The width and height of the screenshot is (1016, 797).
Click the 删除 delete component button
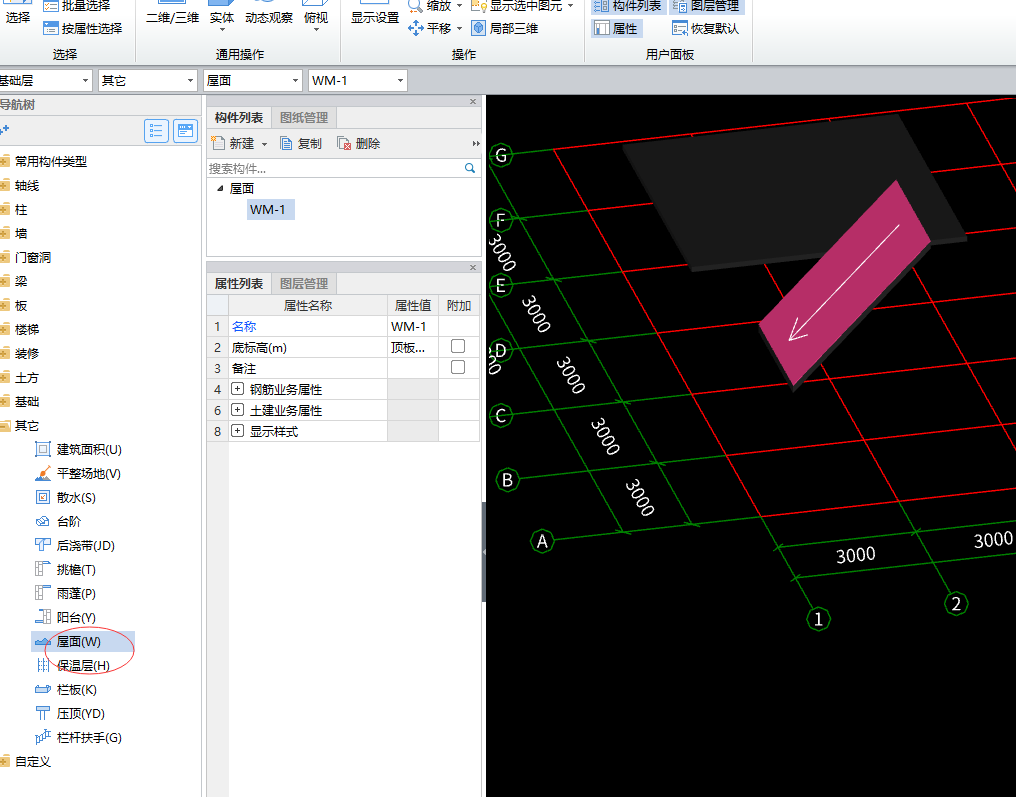click(x=358, y=143)
